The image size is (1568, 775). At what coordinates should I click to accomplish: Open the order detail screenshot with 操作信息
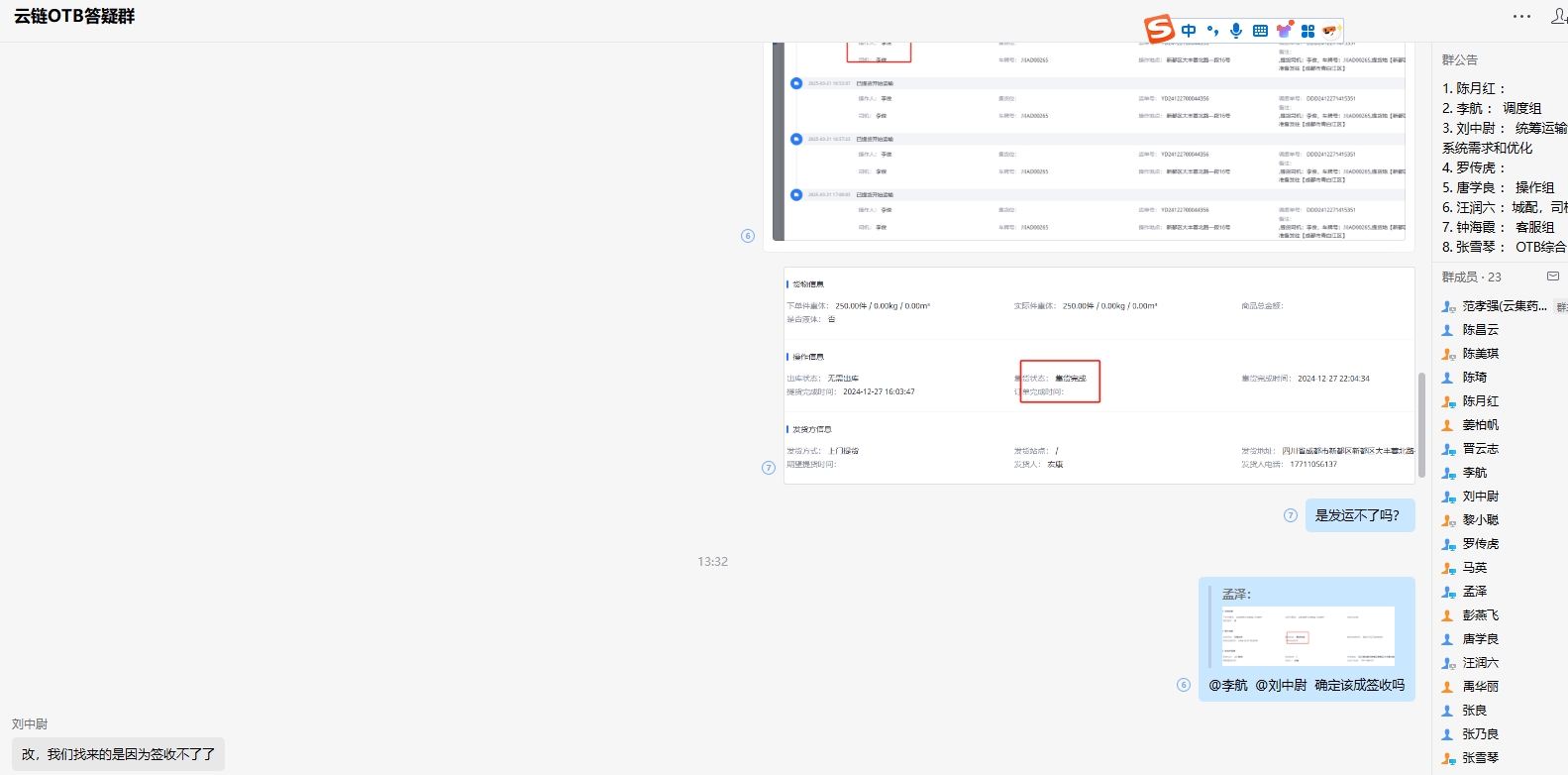(x=1098, y=376)
